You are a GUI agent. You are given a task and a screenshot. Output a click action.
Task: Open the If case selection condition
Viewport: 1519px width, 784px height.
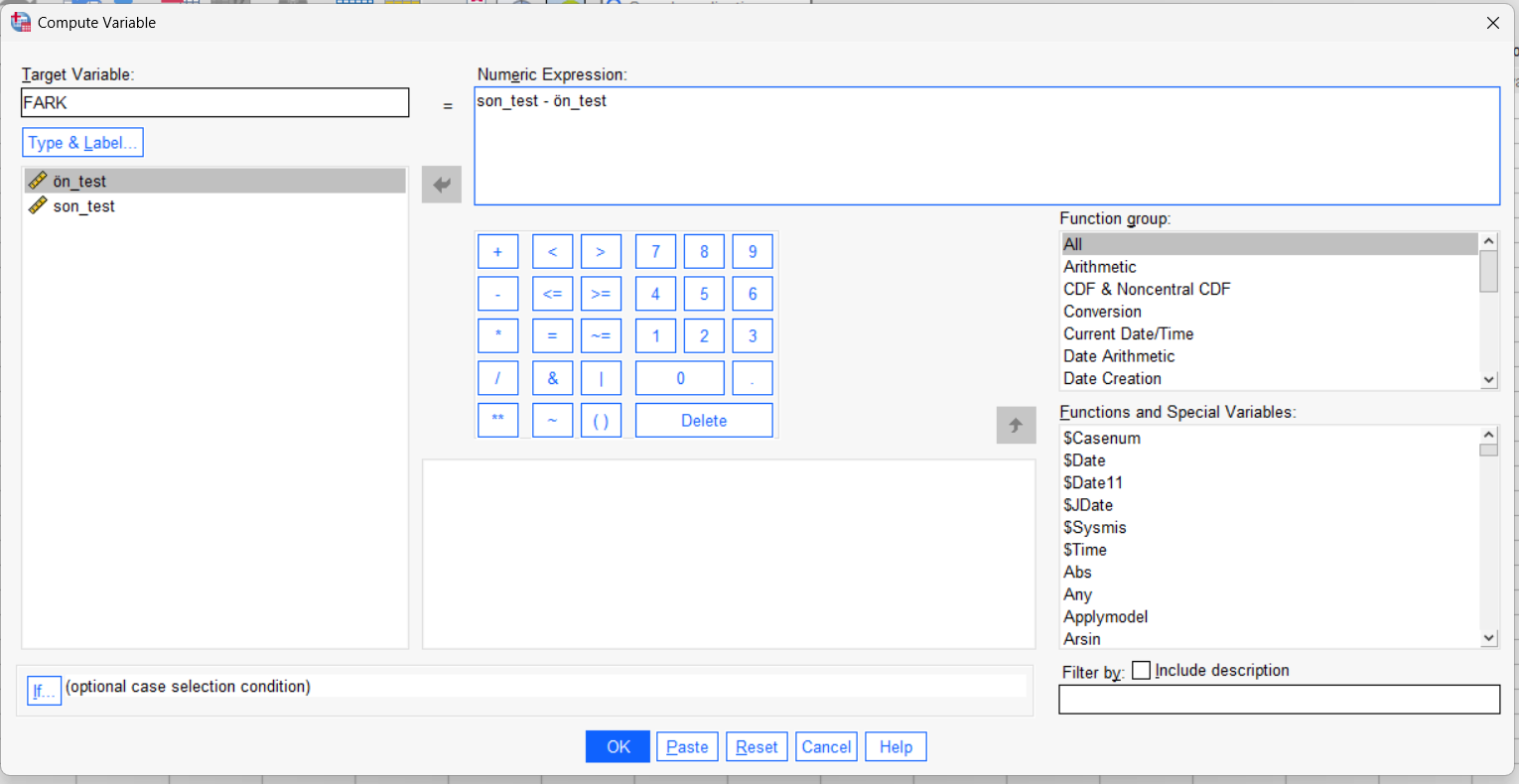[44, 691]
